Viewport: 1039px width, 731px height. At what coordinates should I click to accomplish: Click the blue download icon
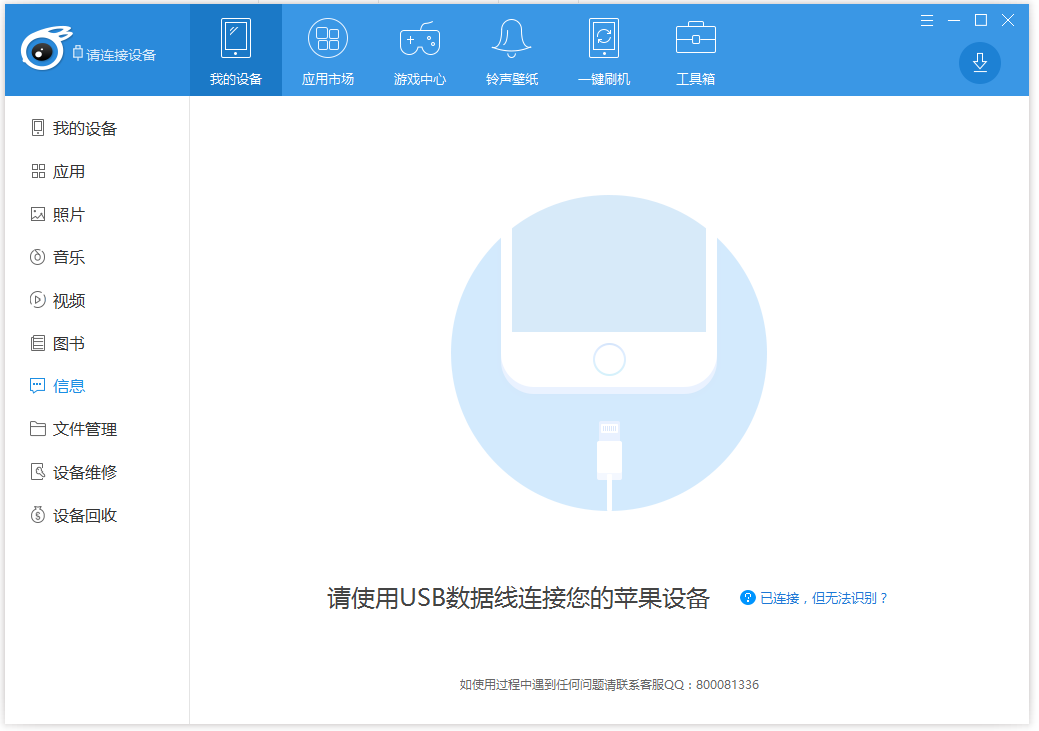point(980,62)
